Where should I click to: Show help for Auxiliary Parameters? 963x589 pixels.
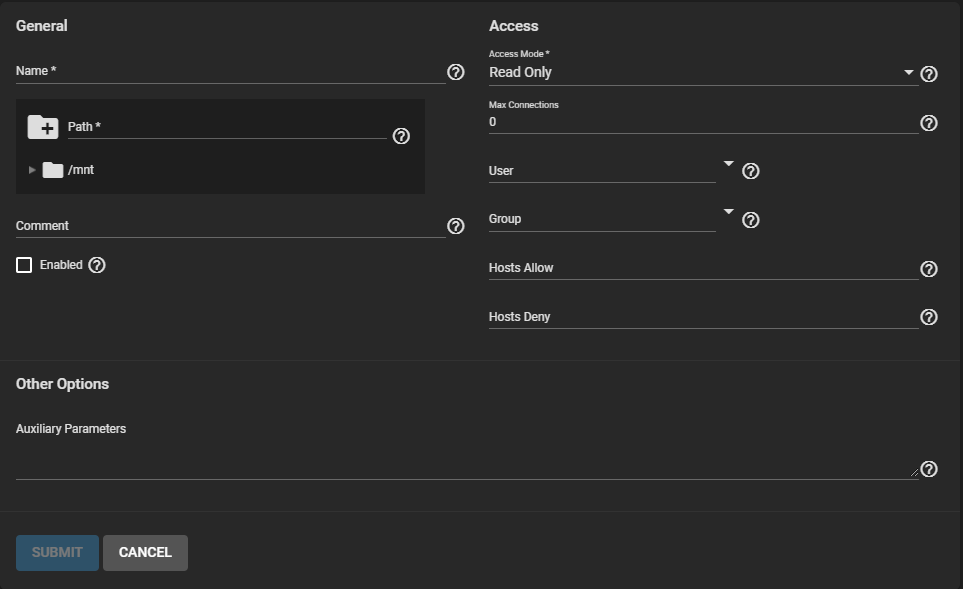[928, 469]
